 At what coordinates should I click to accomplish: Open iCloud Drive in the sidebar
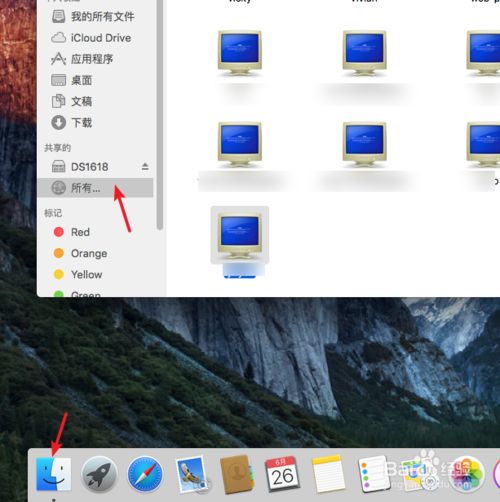(x=91, y=38)
